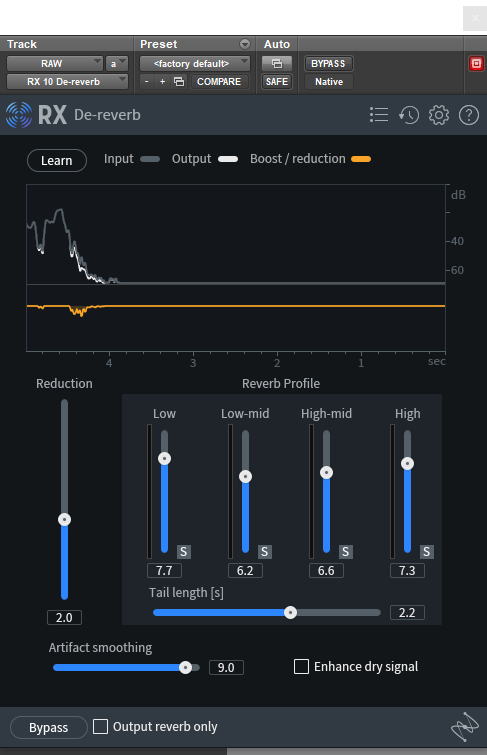Click the horizontal scrollbar at window bottom
Image resolution: width=487 pixels, height=755 pixels.
[356, 752]
